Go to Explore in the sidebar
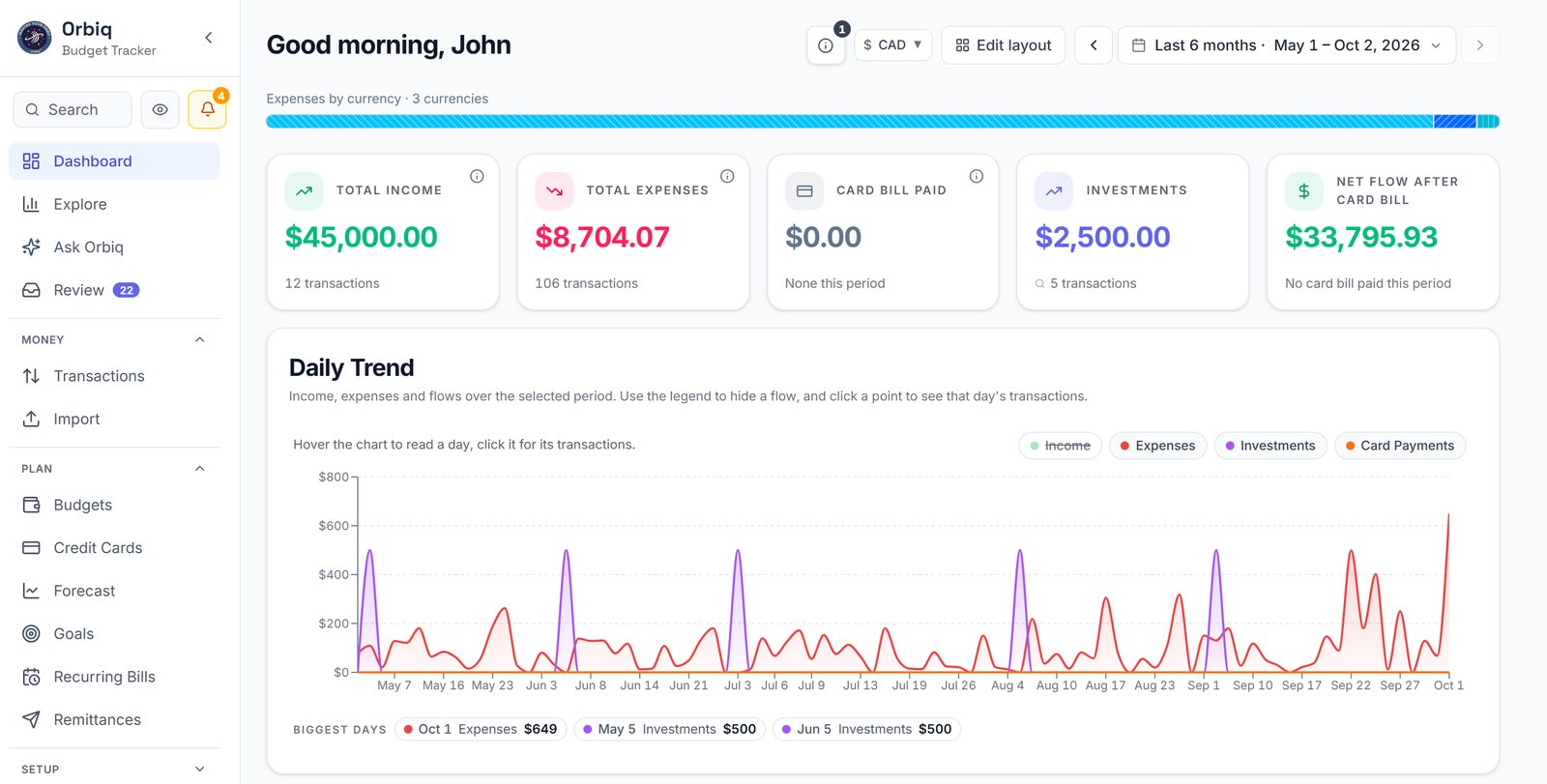 [114, 204]
